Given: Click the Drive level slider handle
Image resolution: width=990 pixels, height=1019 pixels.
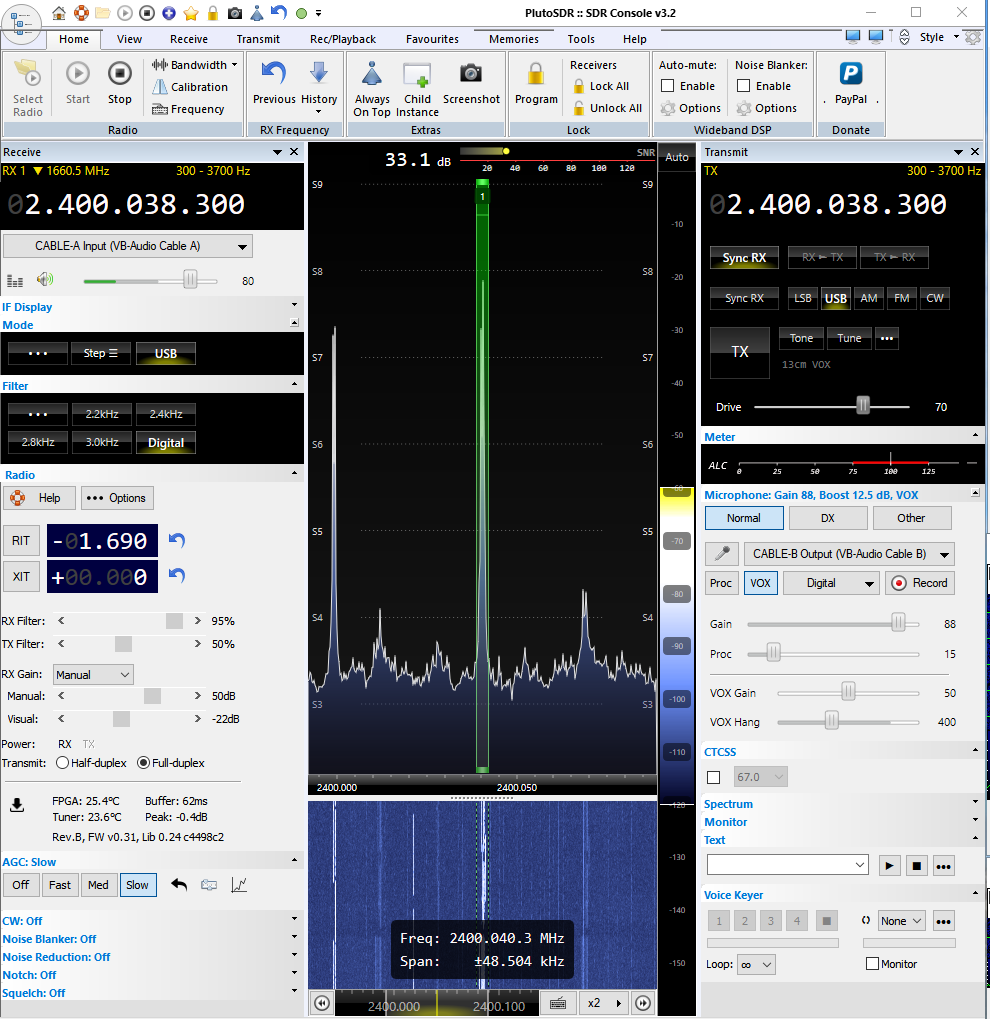Looking at the screenshot, I should [x=862, y=406].
